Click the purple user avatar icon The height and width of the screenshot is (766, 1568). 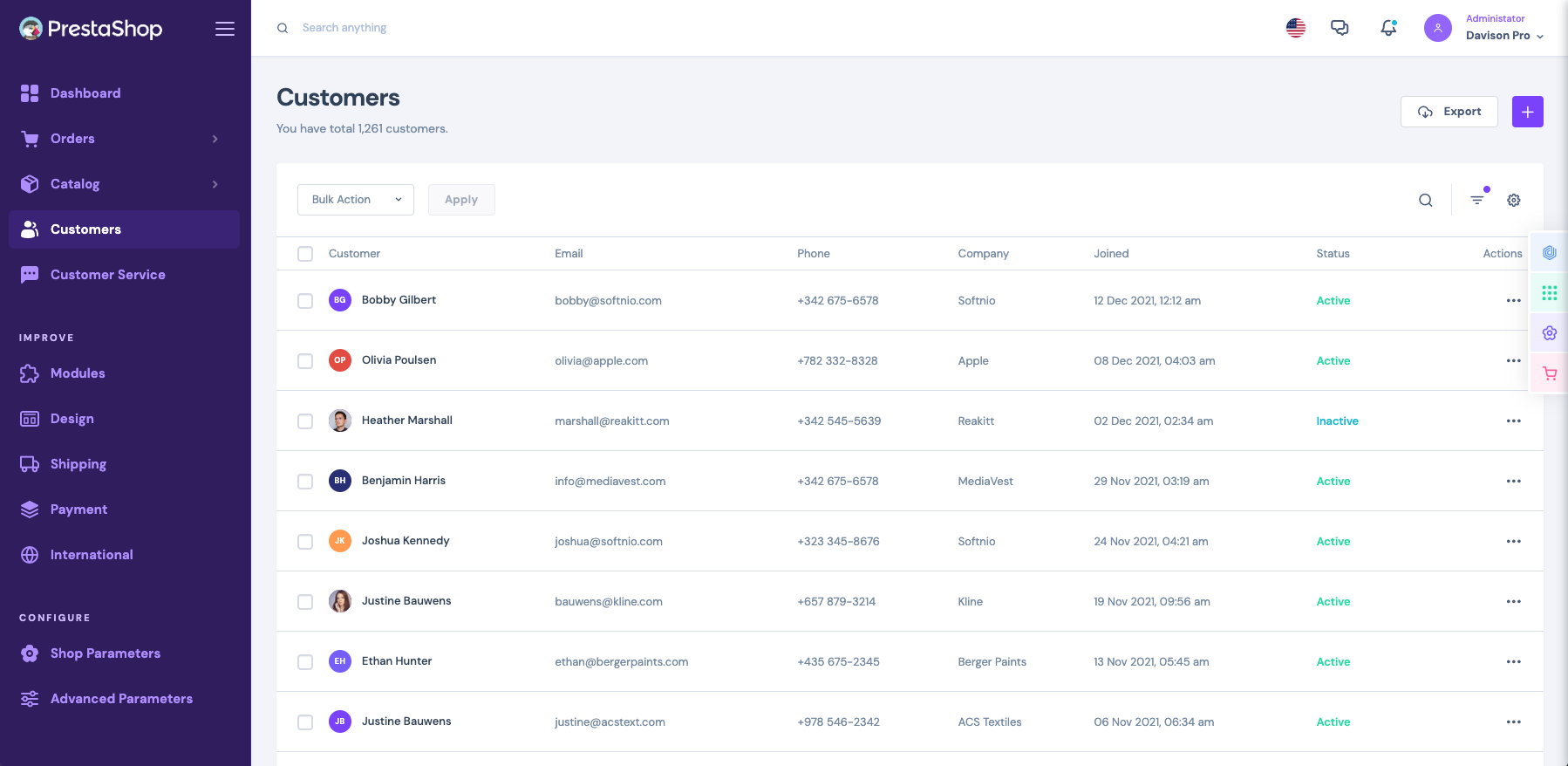pos(1438,28)
